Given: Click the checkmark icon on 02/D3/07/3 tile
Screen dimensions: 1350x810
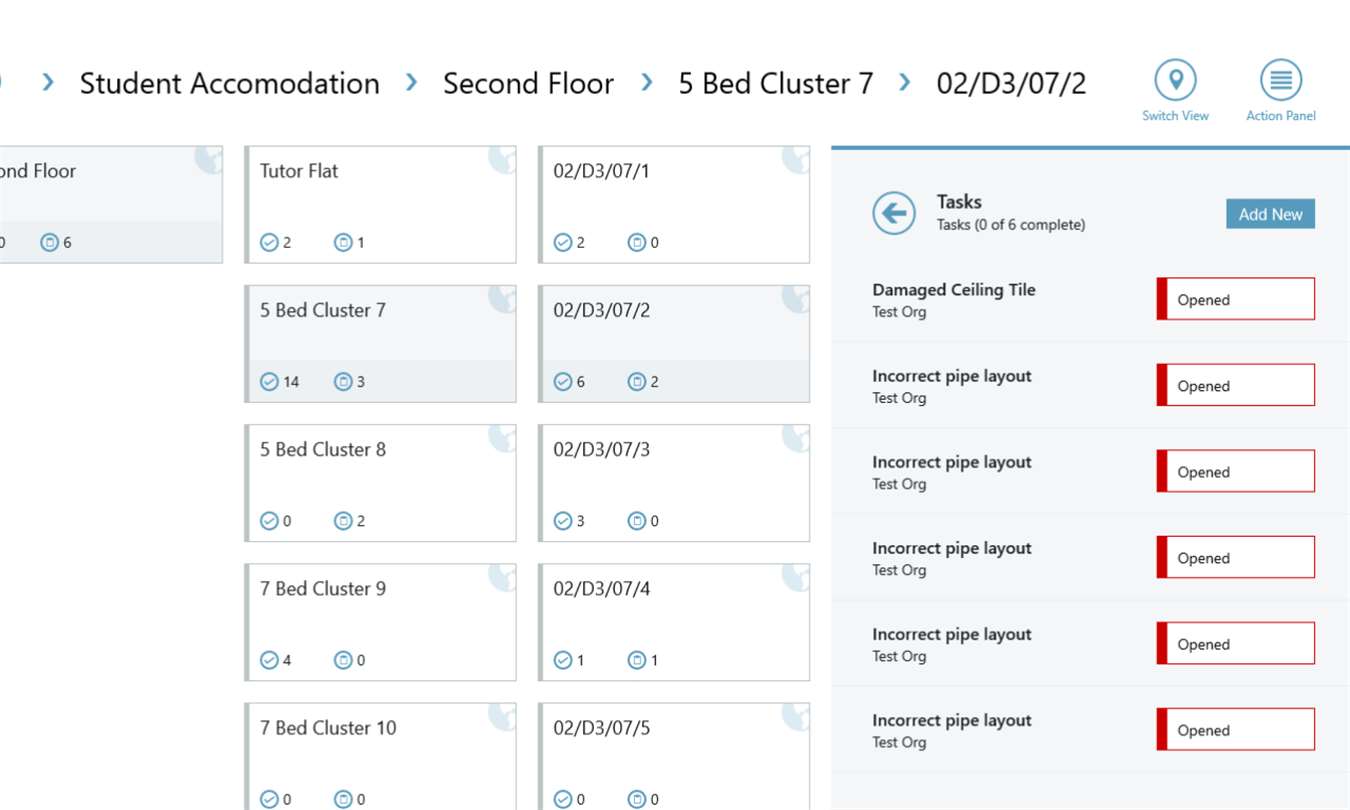Looking at the screenshot, I should [x=563, y=521].
